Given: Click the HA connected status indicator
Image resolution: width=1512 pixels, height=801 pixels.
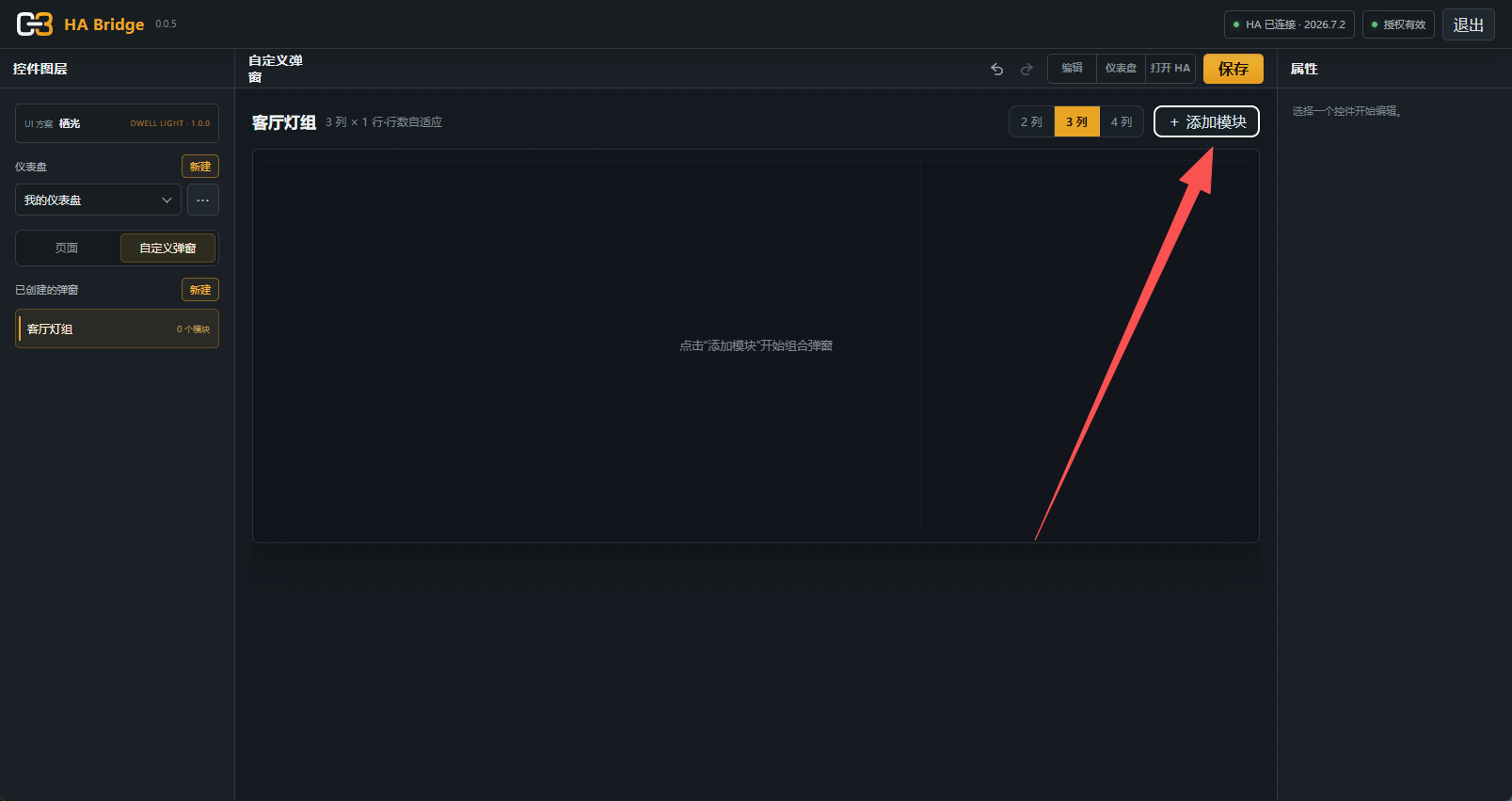Looking at the screenshot, I should 1289,24.
